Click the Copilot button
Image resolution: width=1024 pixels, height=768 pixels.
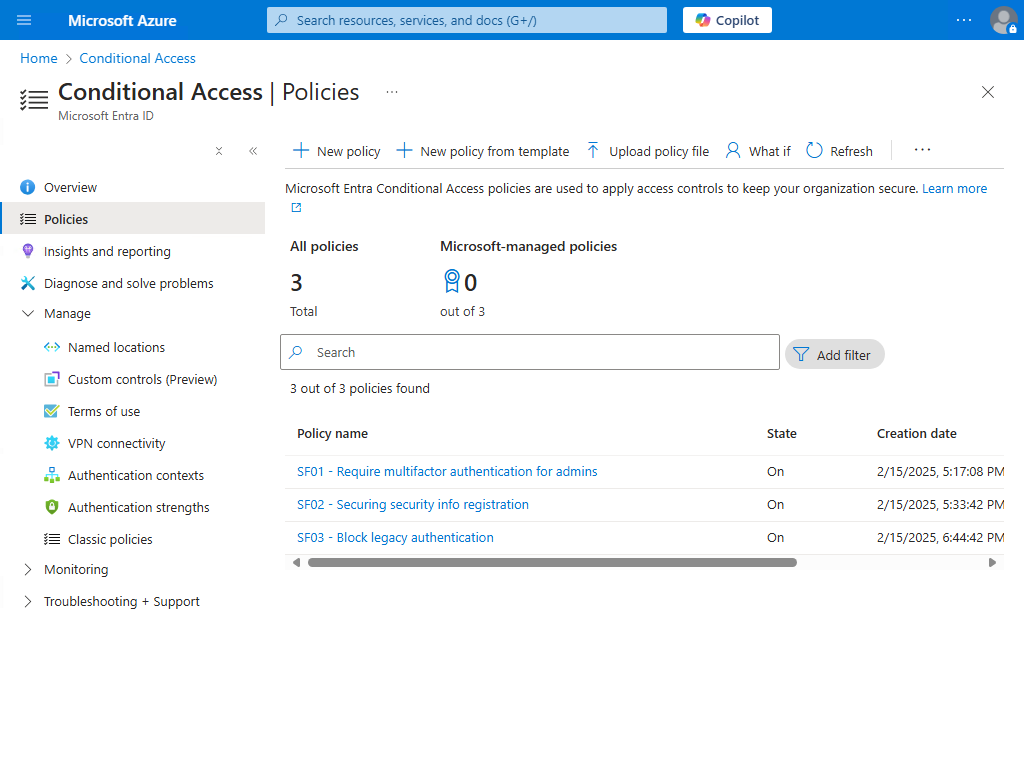click(727, 20)
